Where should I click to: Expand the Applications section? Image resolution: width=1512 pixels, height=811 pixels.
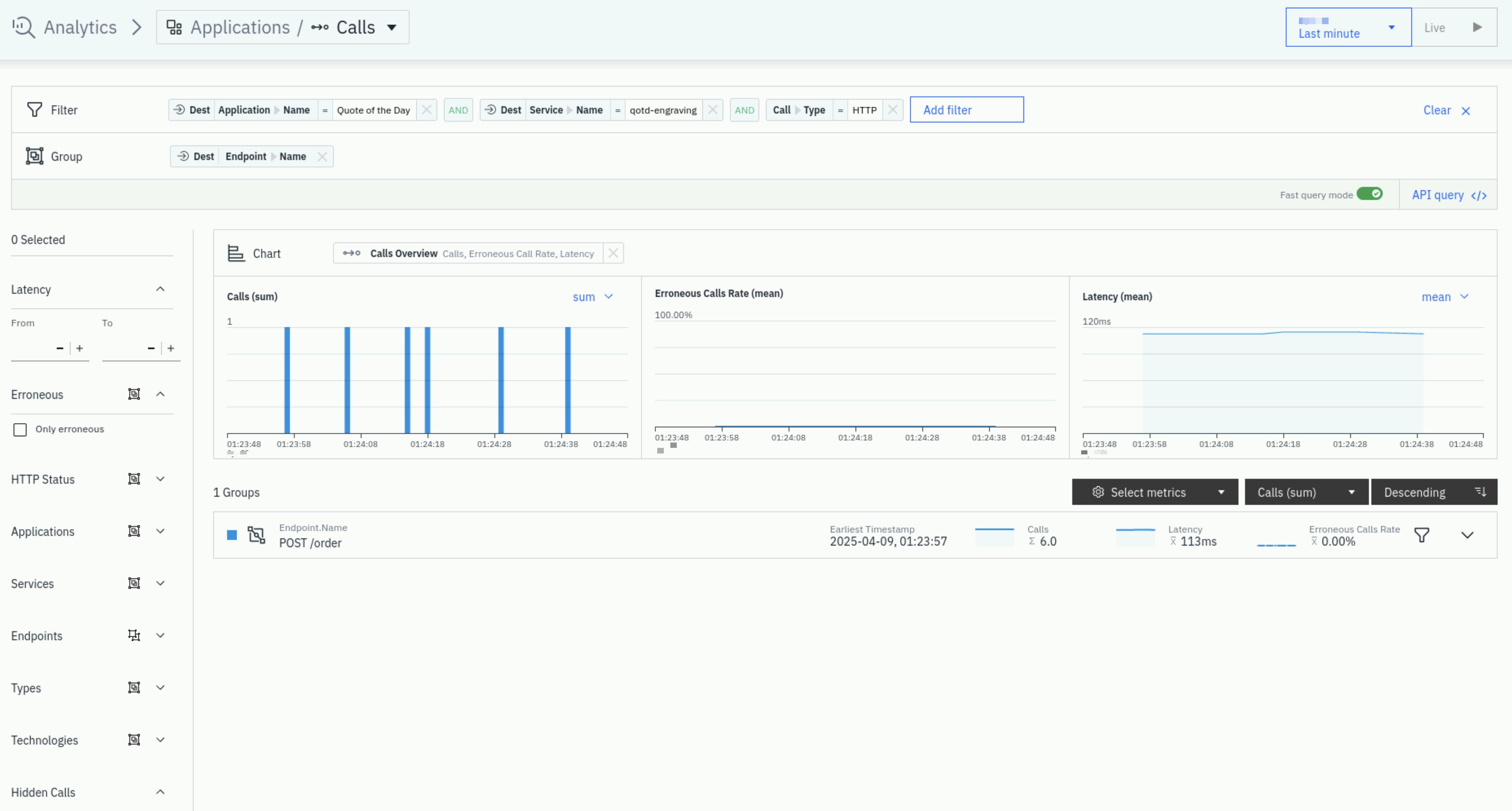(x=160, y=531)
